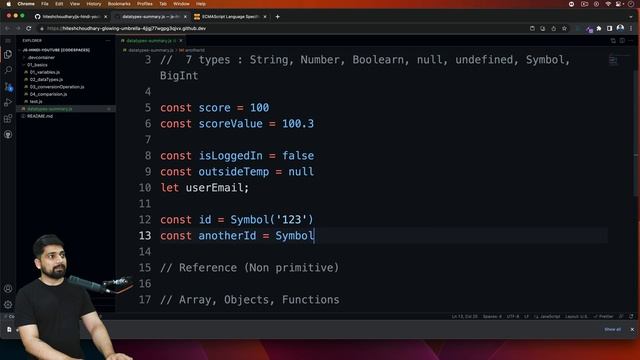Bookmark this page with star icon
This screenshot has width=640, height=360.
pyautogui.click(x=564, y=28)
